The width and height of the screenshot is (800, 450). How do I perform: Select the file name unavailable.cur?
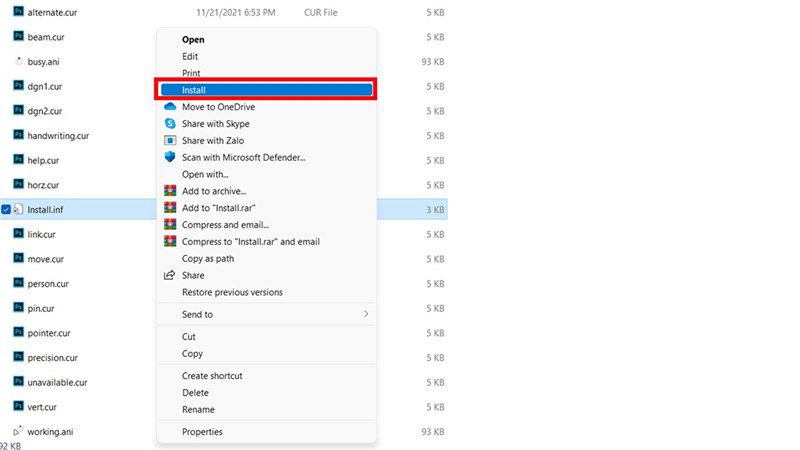click(x=57, y=382)
